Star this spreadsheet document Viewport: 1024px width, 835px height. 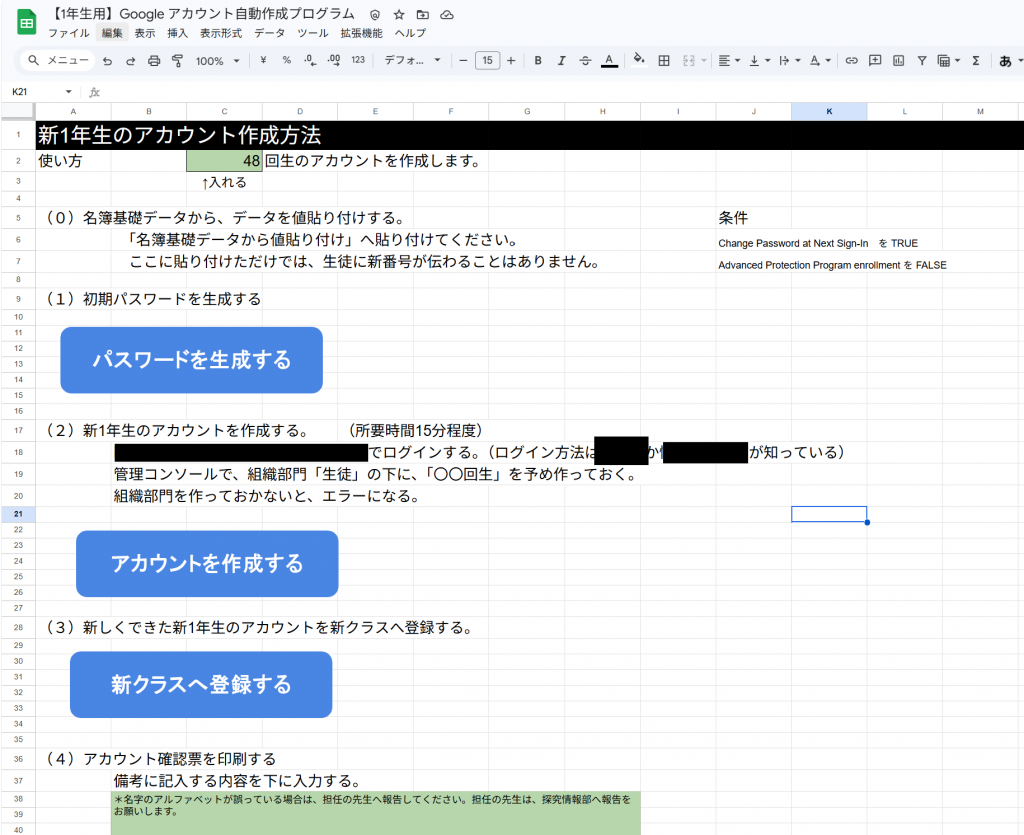[399, 14]
